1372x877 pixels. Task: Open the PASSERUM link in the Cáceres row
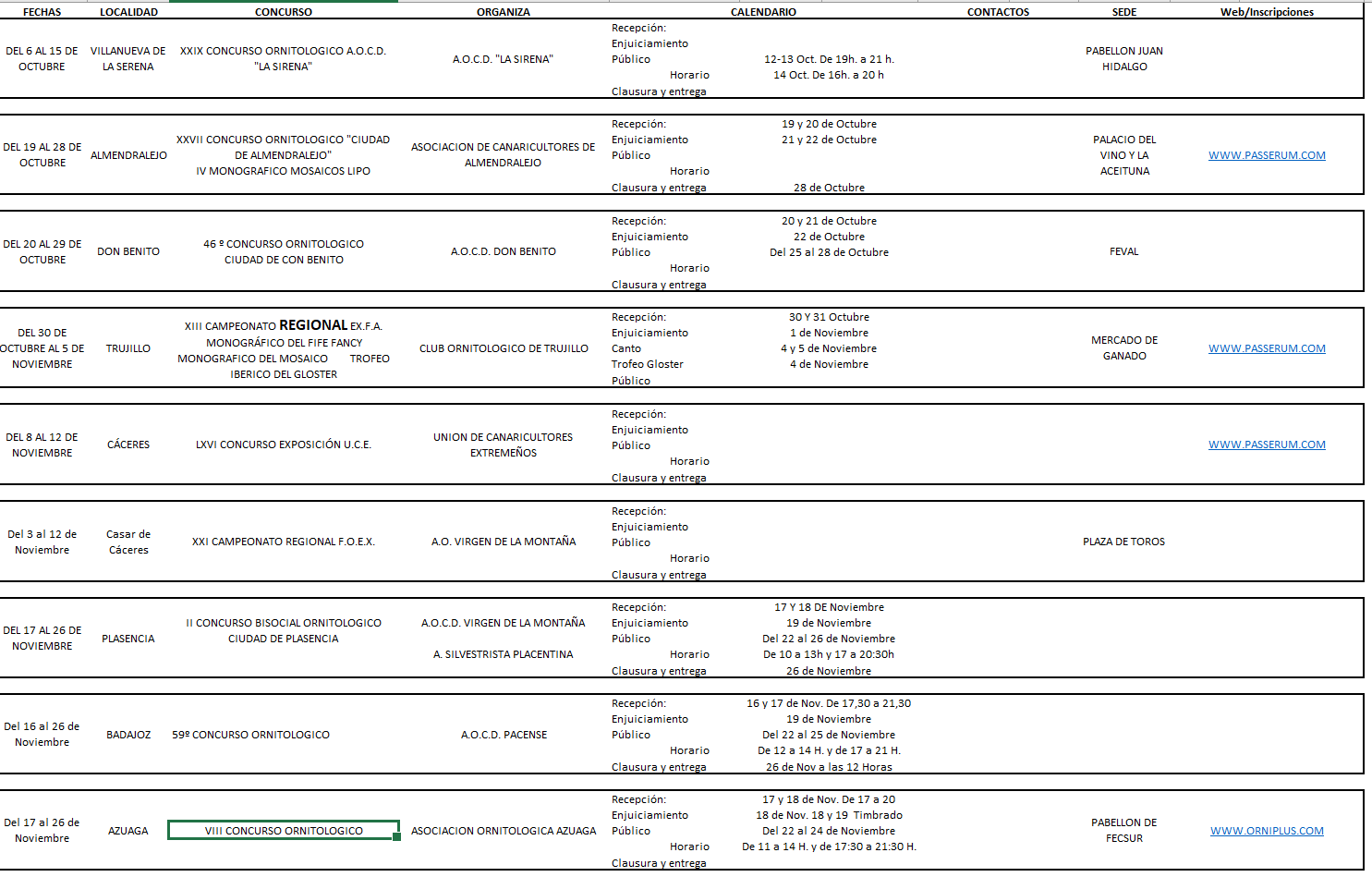click(1267, 445)
